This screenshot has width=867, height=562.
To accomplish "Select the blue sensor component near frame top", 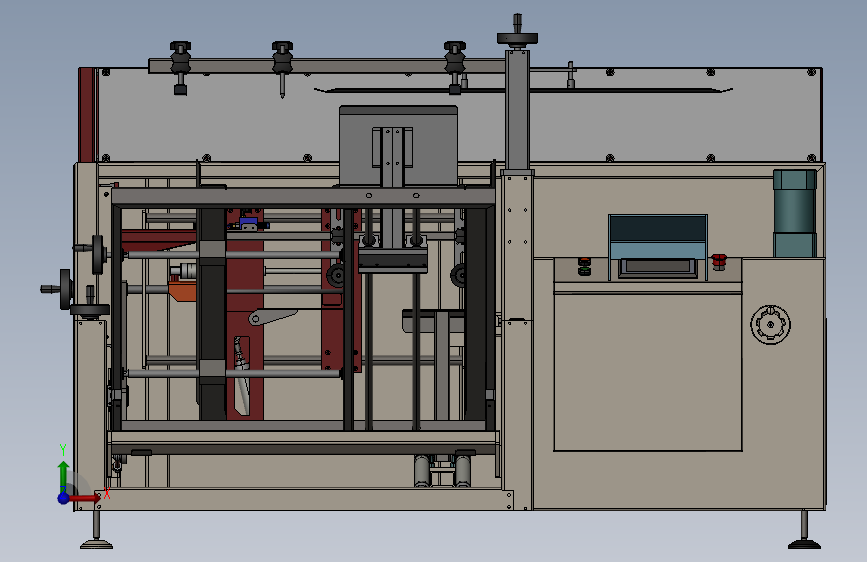I will coord(248,223).
